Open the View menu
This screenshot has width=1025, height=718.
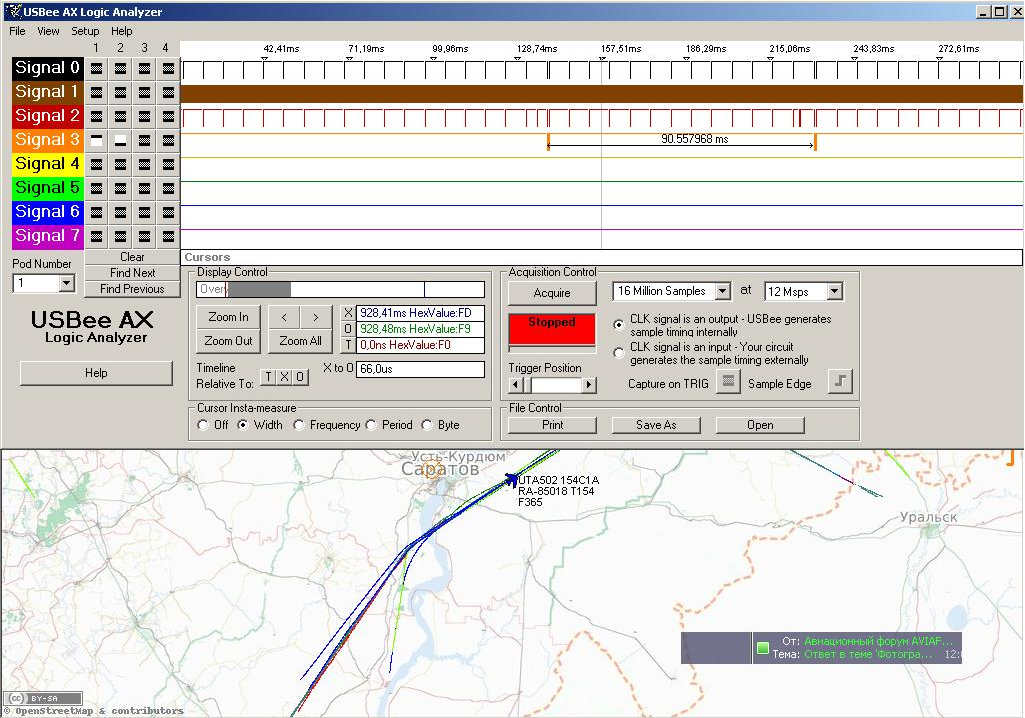(x=48, y=31)
